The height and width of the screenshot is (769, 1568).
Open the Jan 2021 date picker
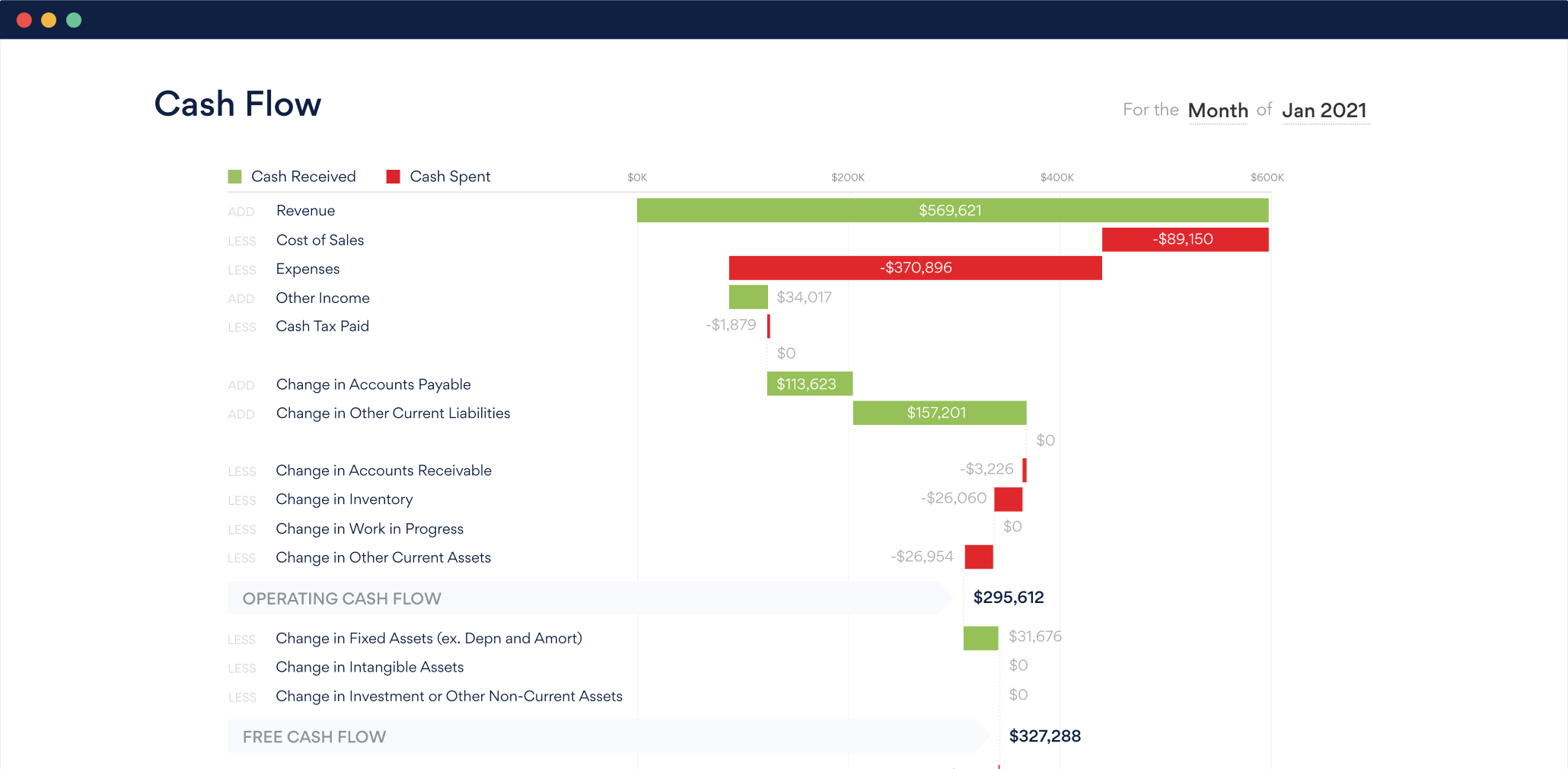tap(1325, 110)
